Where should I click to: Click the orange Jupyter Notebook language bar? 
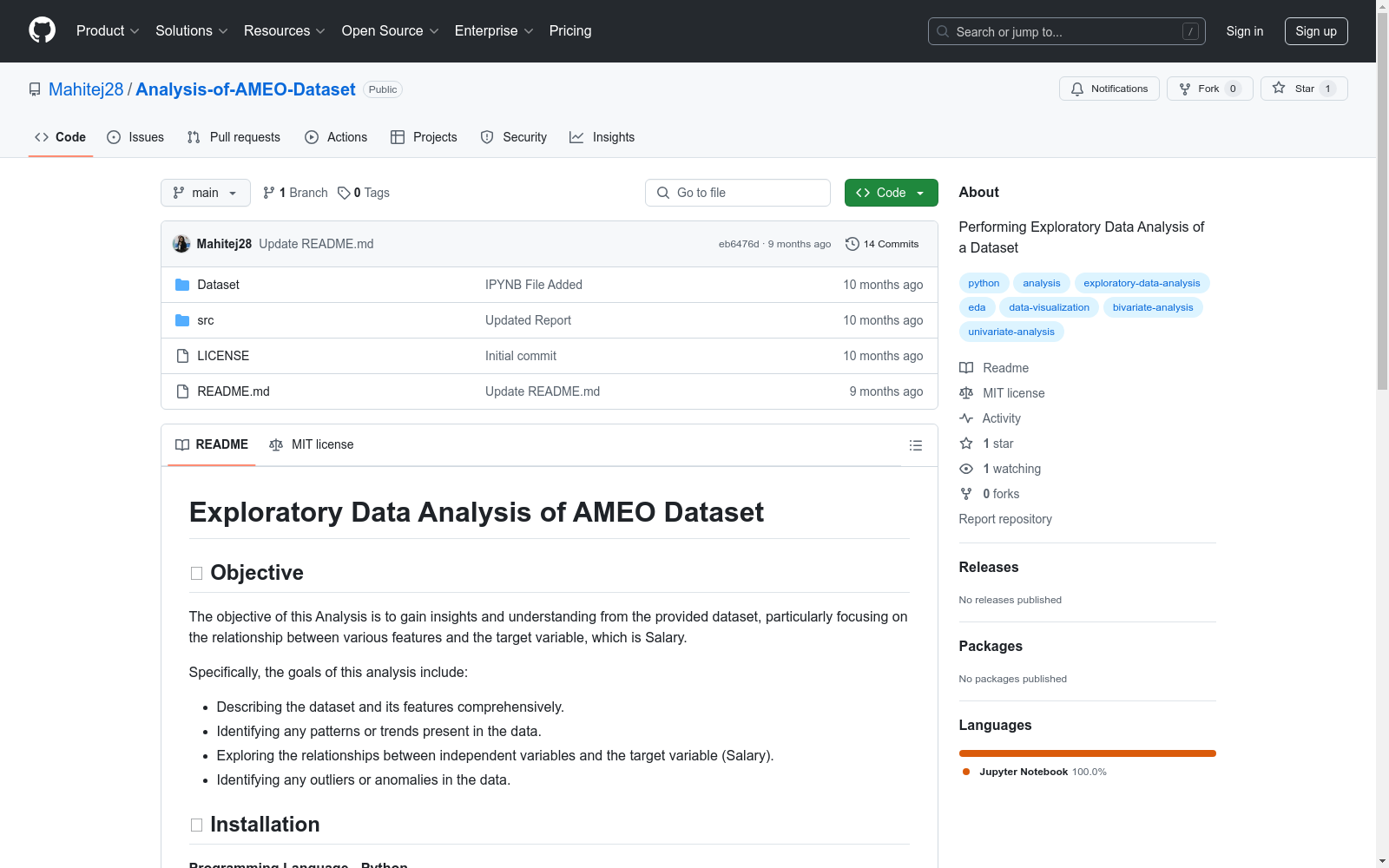(1088, 753)
